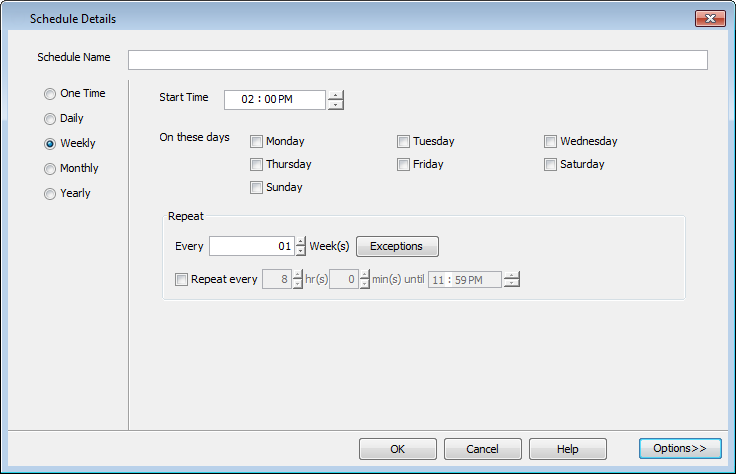Toggle the Repeat every checkbox
Image resolution: width=736 pixels, height=474 pixels.
(182, 280)
